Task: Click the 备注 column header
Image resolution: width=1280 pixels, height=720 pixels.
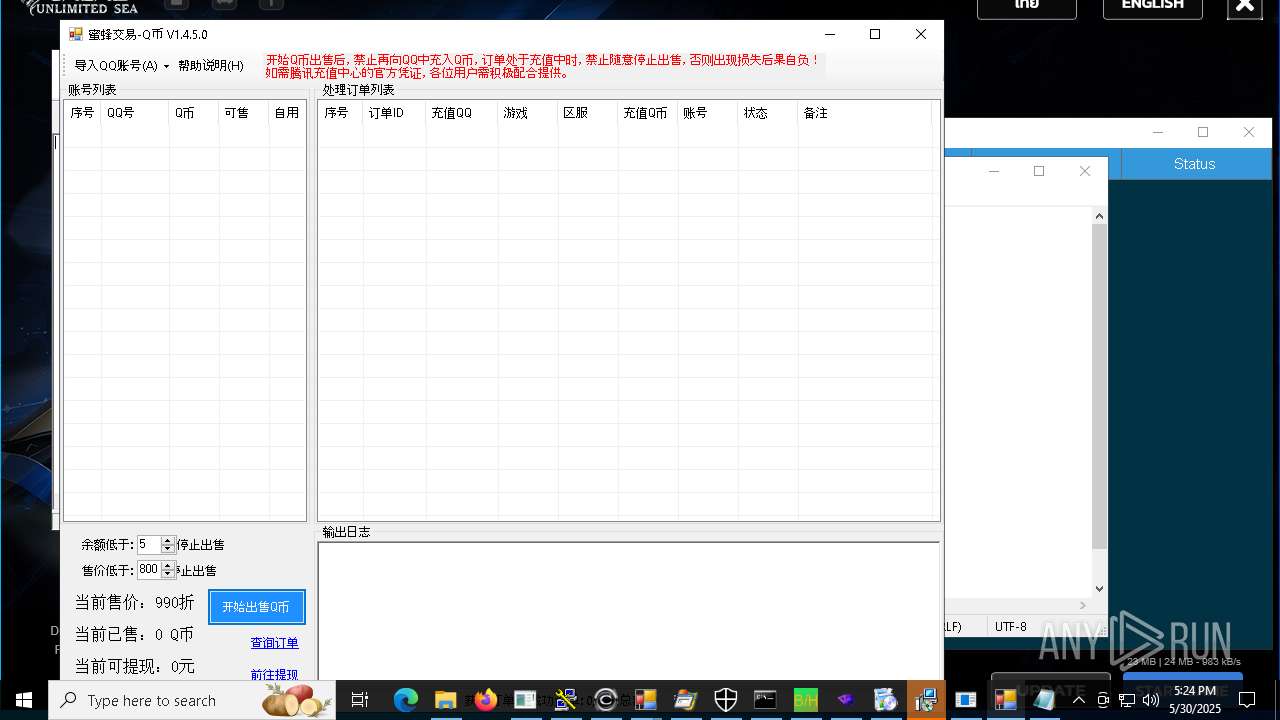Action: 865,113
